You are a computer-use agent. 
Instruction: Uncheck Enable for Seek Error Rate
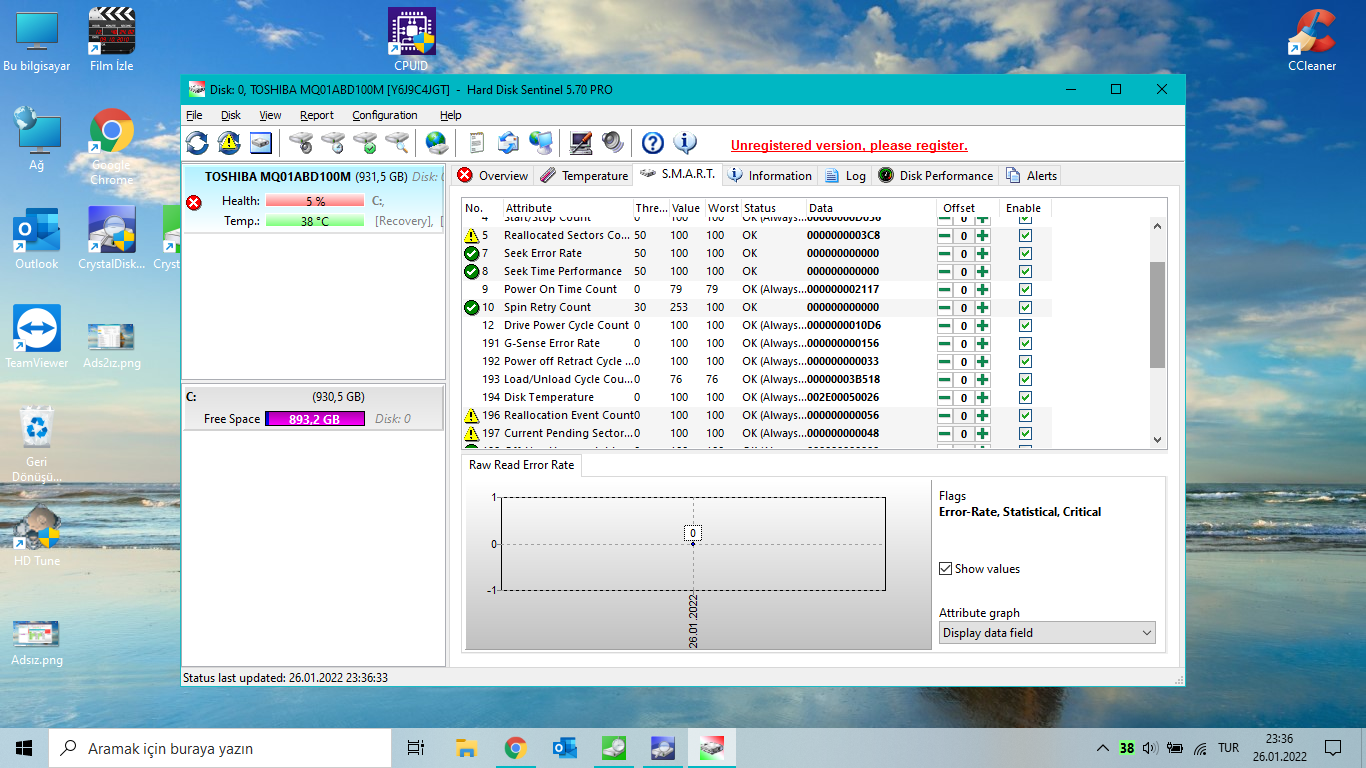pos(1025,254)
